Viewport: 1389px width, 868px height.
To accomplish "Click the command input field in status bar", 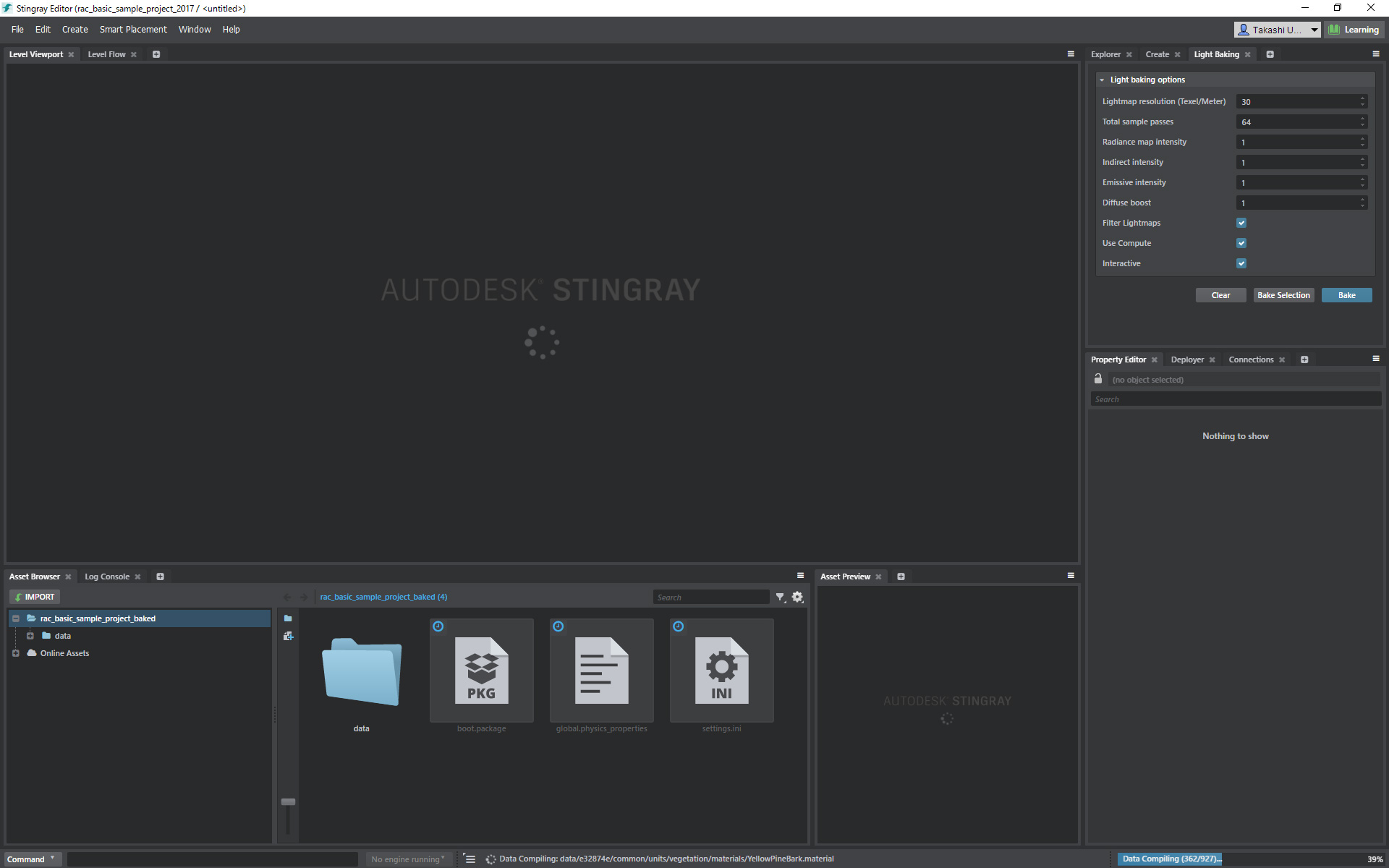I will pos(213,859).
